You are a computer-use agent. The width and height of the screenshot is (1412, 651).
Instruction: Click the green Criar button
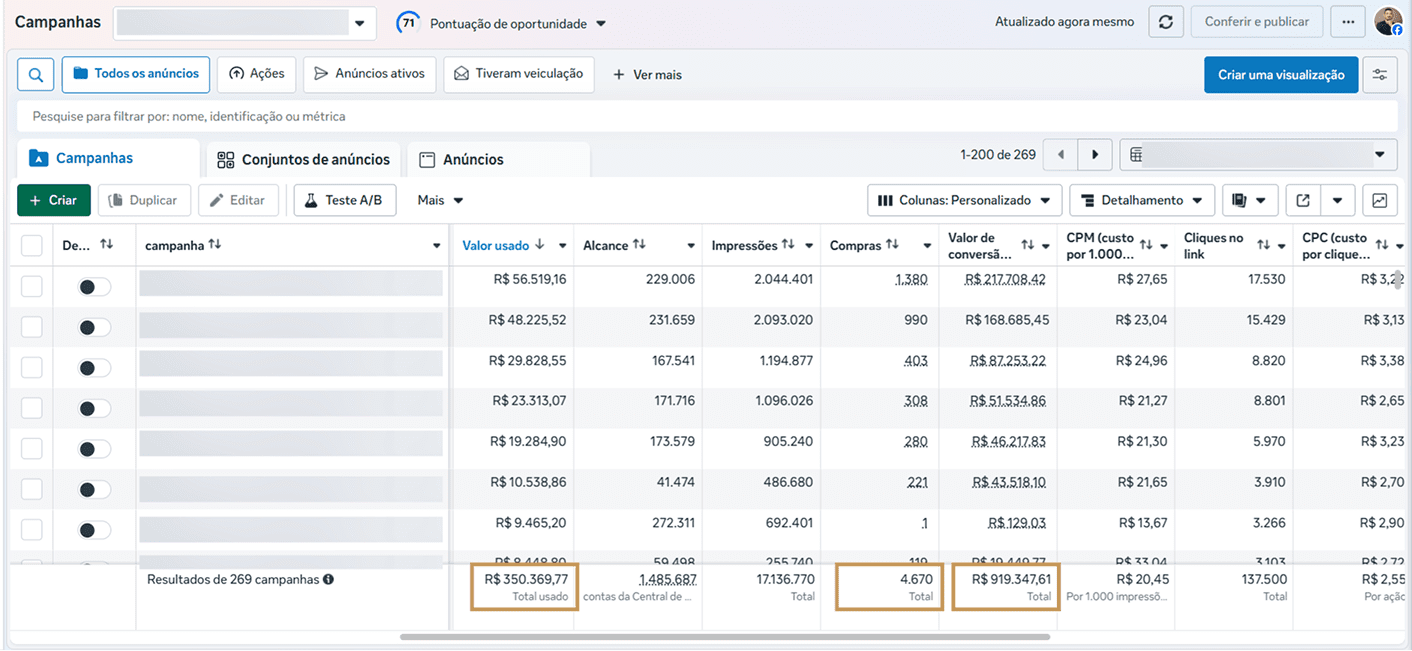[x=54, y=200]
